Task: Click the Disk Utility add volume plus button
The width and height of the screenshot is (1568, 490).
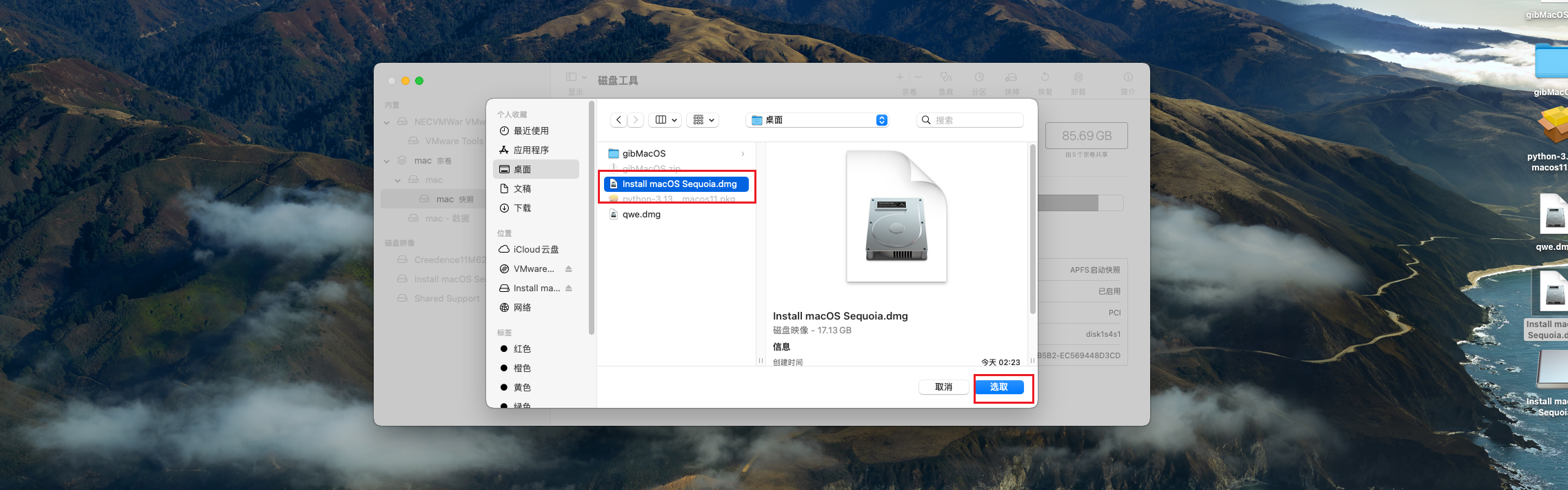Action: click(900, 77)
